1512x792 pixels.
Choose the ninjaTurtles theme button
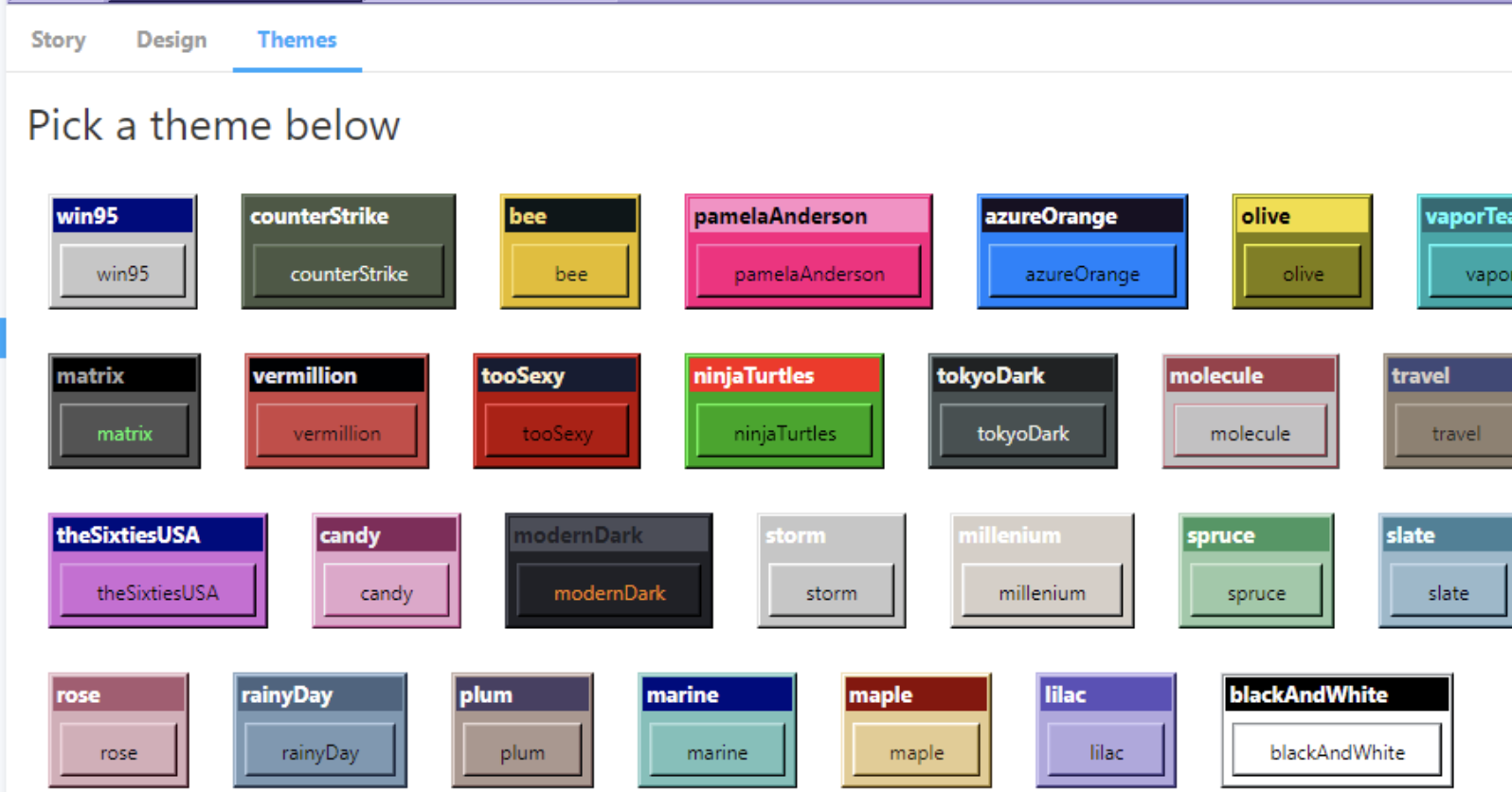784,433
